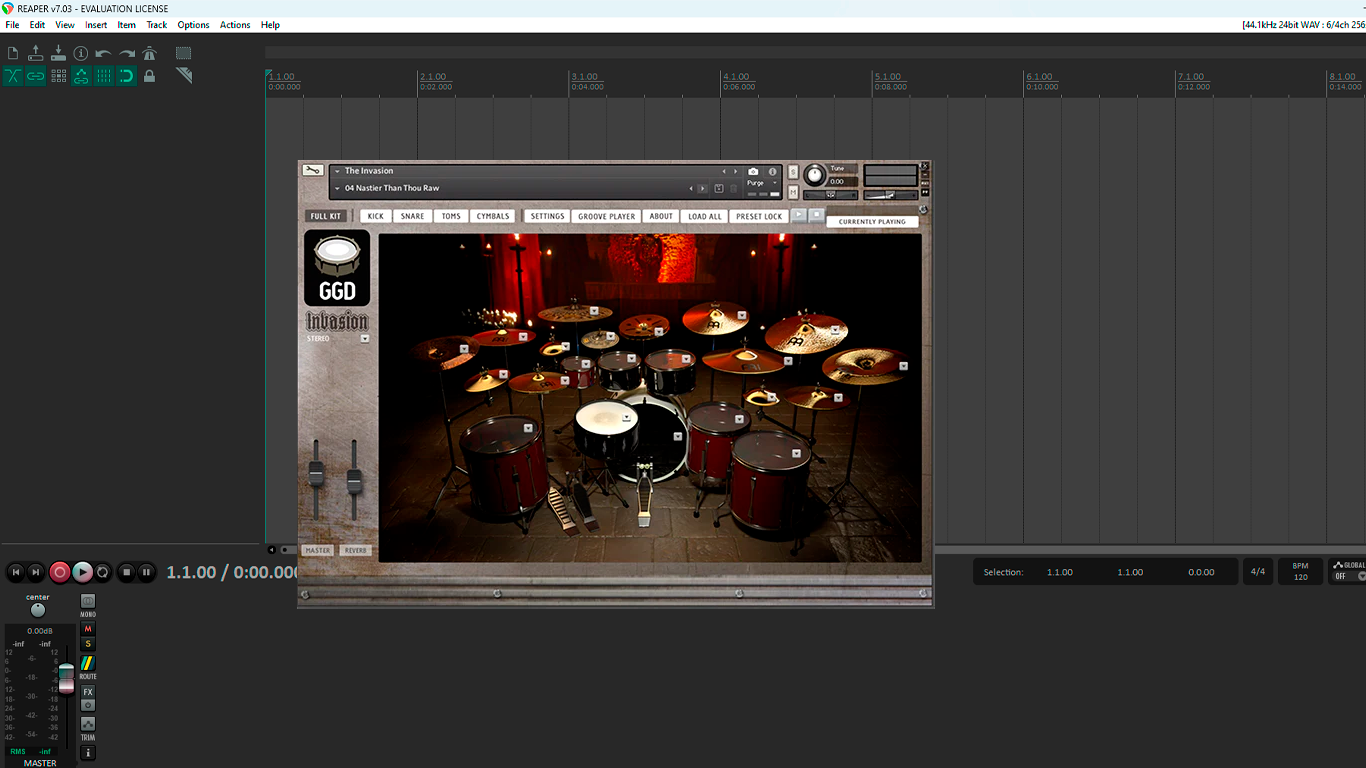The width and height of the screenshot is (1366, 768).
Task: Click the triangular ruler icon in toolbar
Action: [184, 76]
